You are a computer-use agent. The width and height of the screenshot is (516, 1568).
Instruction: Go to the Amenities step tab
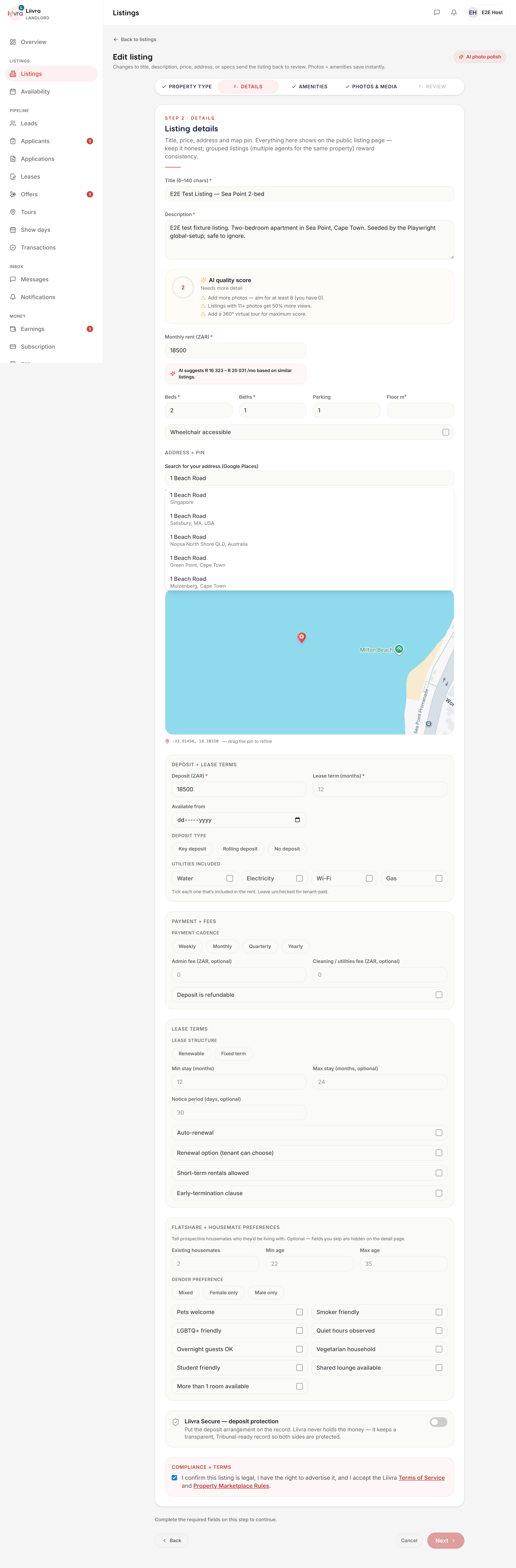309,86
